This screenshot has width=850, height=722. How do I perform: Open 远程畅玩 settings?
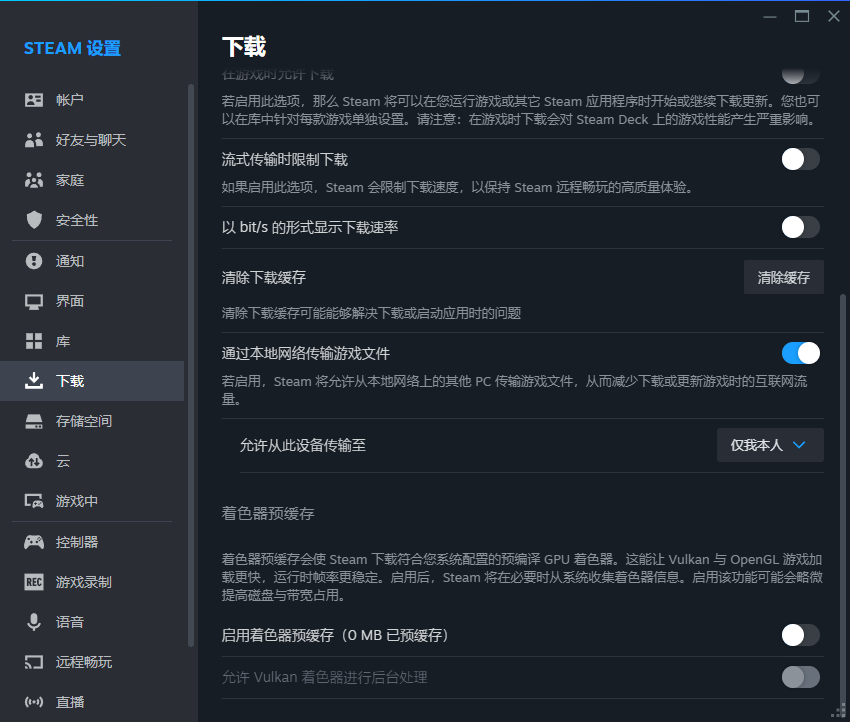click(x=92, y=662)
